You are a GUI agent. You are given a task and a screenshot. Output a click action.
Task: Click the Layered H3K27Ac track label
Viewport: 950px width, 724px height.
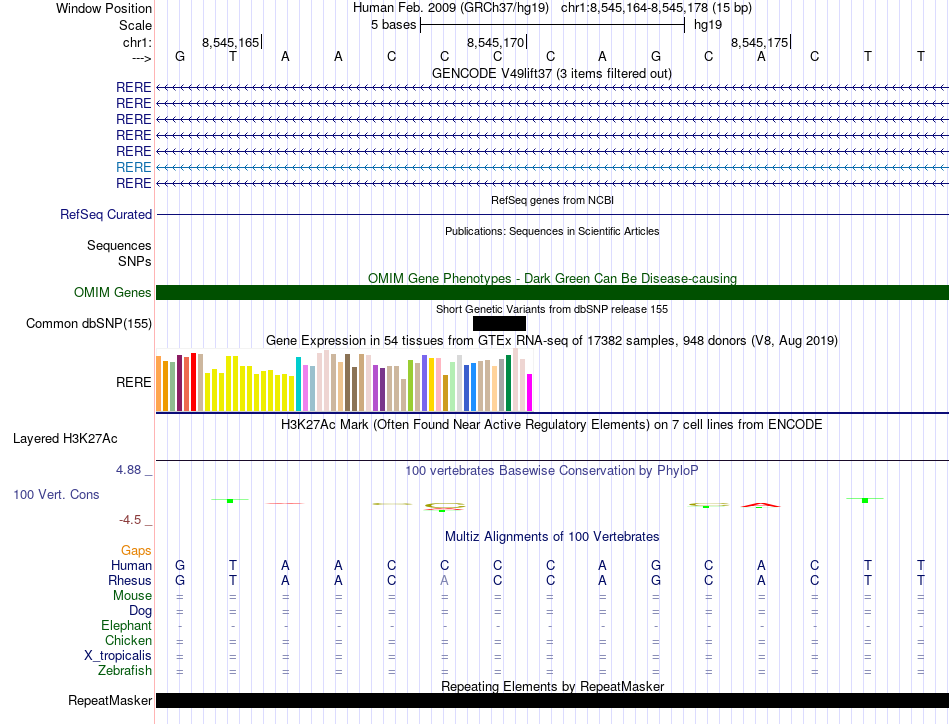pyautogui.click(x=65, y=438)
